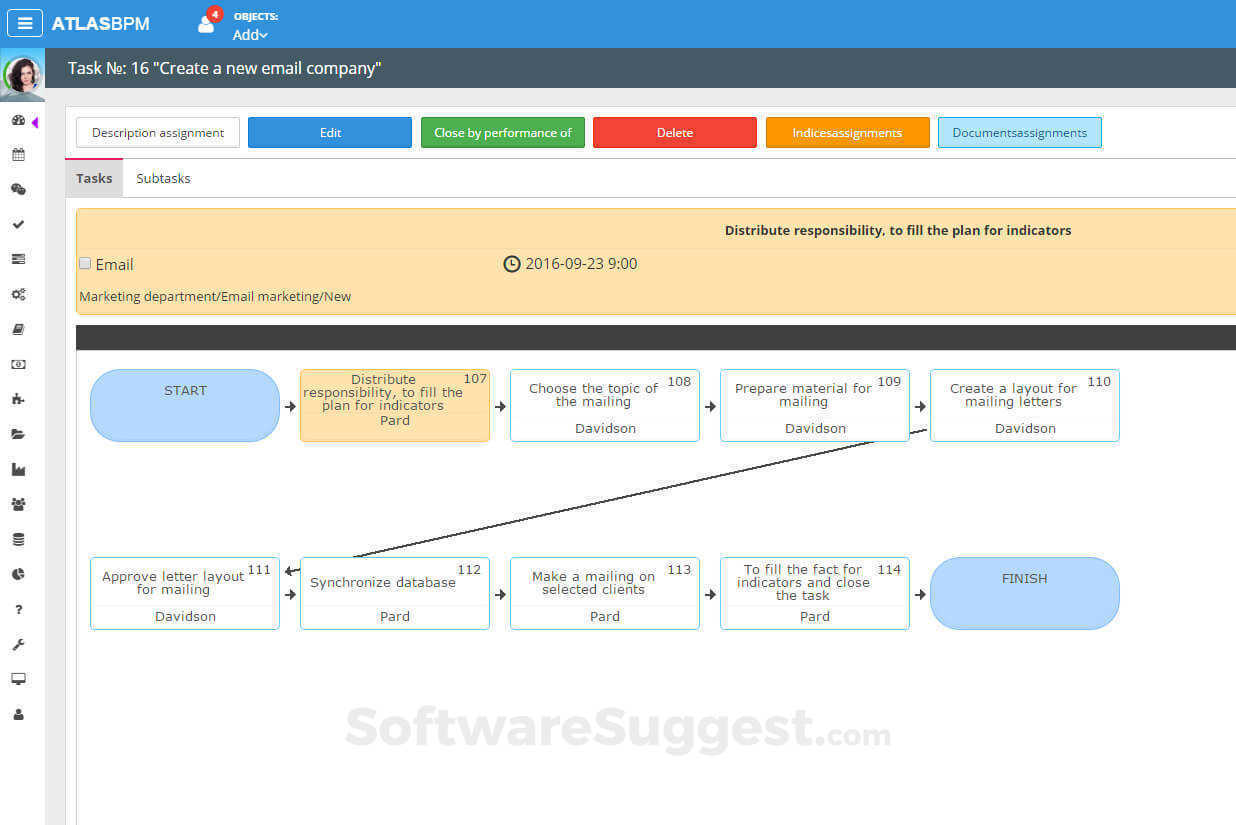This screenshot has width=1236, height=825.
Task: Click the red Delete button
Action: (x=674, y=132)
